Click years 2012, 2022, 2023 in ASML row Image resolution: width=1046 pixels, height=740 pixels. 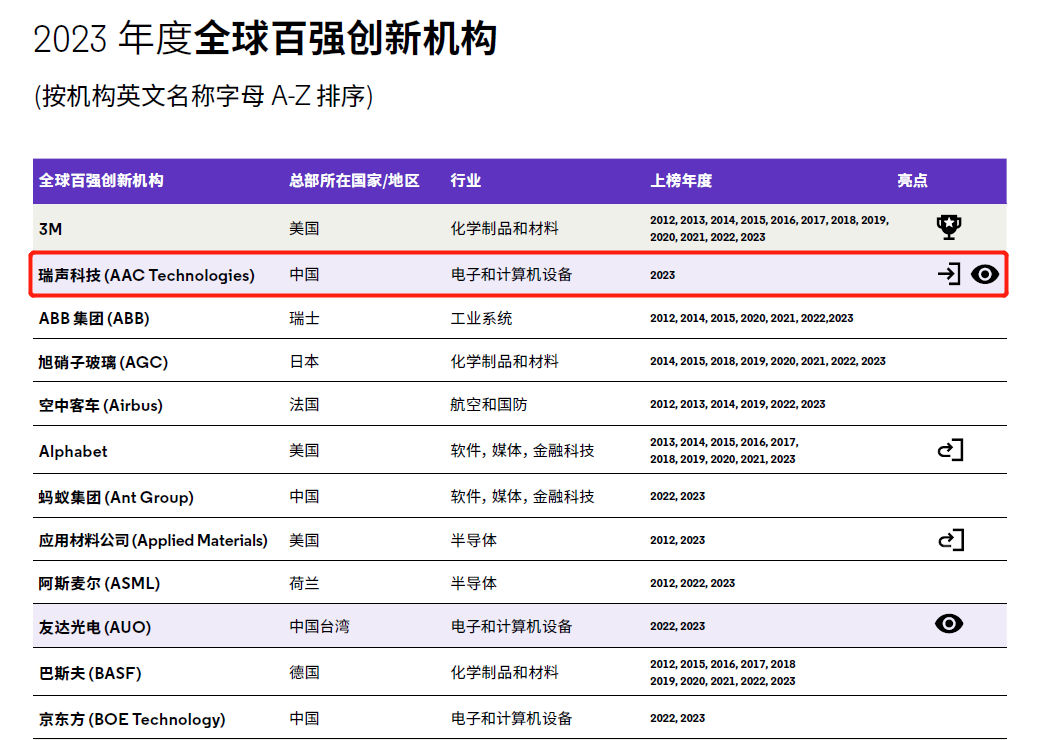point(692,583)
